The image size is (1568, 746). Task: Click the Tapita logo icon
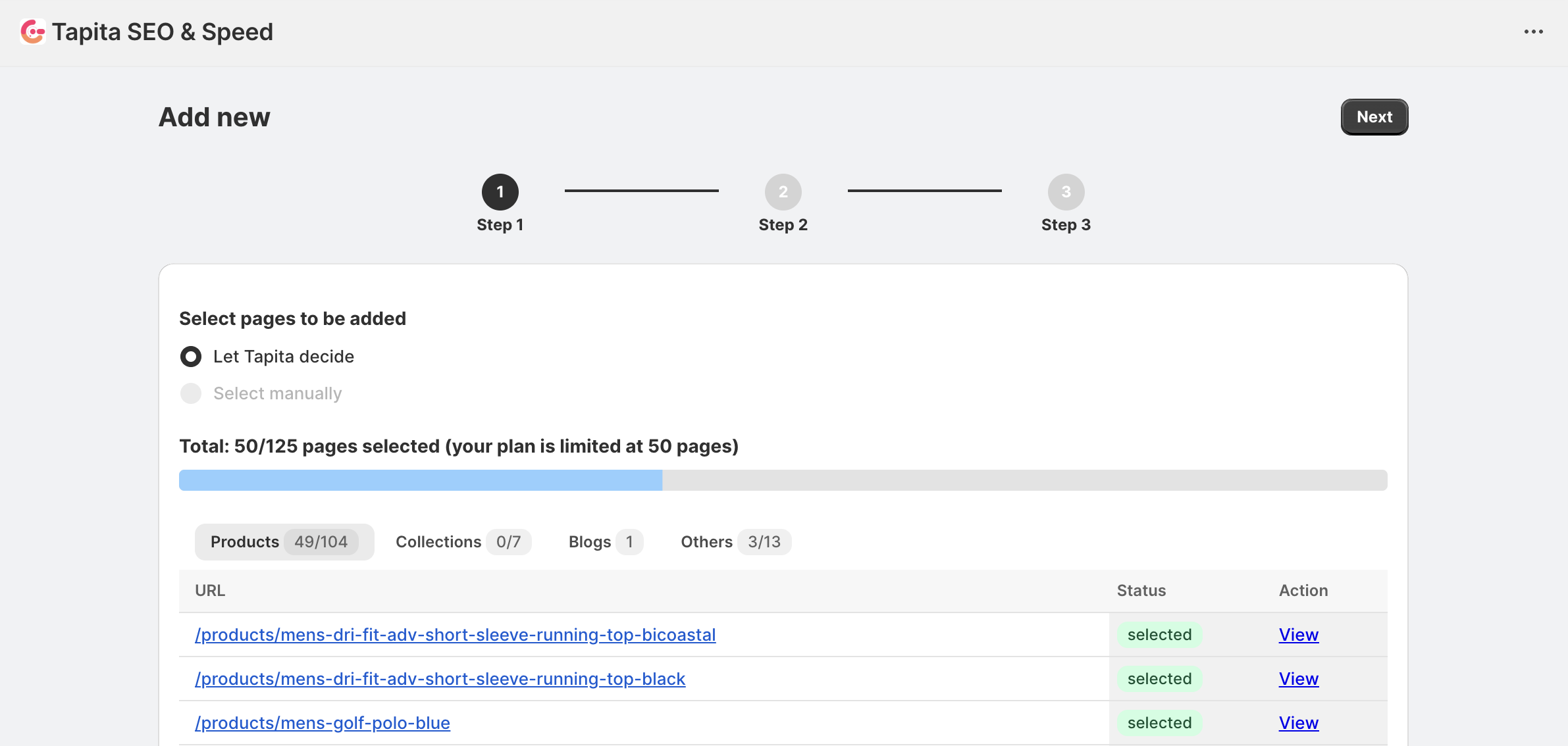33,32
